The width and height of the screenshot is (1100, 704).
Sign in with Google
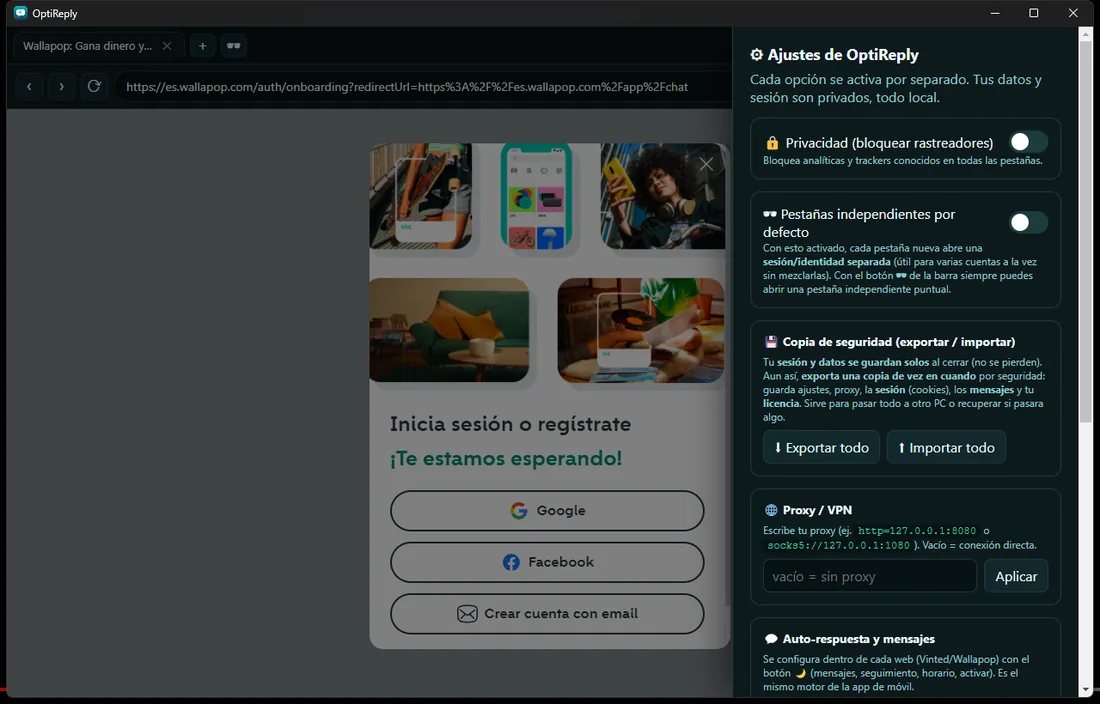click(547, 510)
